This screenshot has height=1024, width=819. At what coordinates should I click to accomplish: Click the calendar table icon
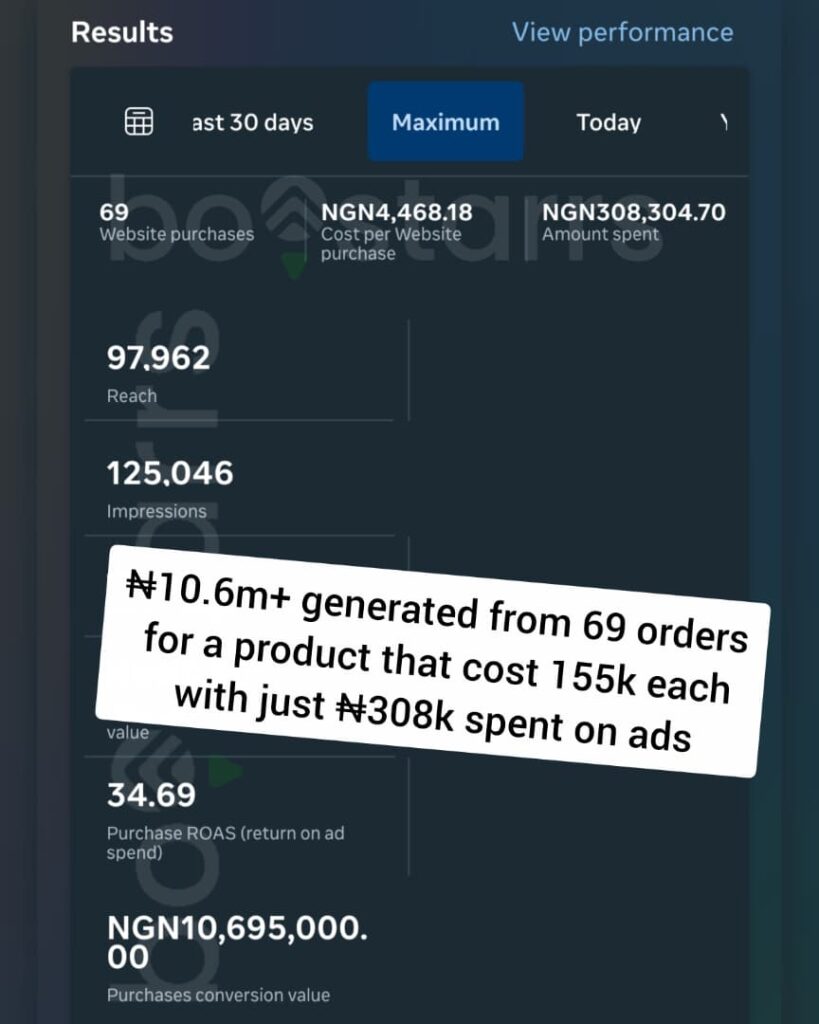(x=139, y=121)
